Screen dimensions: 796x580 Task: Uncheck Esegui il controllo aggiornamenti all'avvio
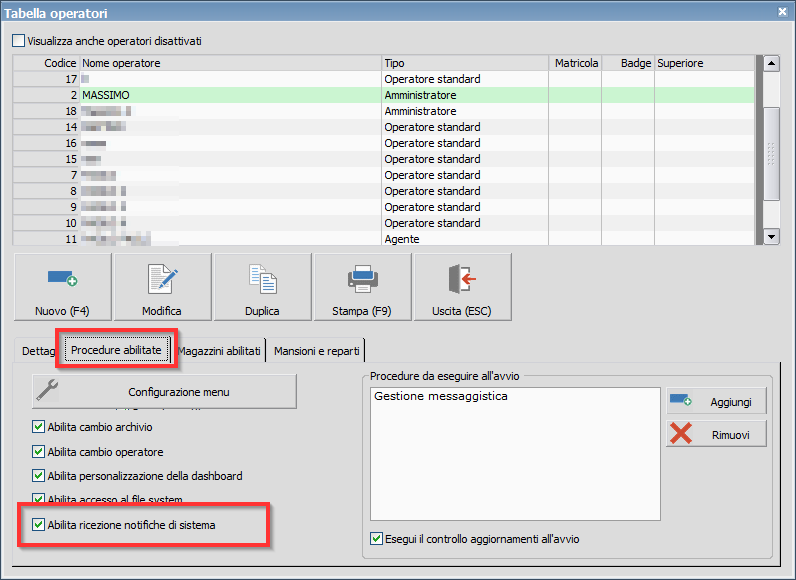tap(377, 539)
